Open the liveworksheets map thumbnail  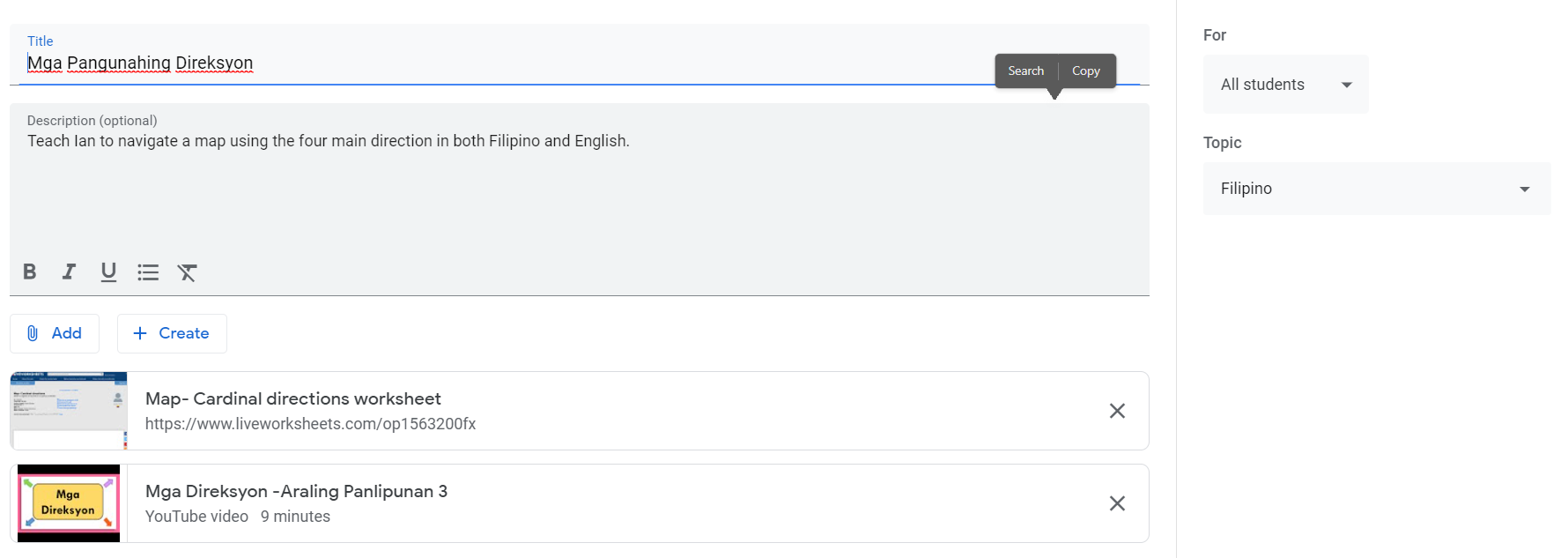tap(69, 411)
